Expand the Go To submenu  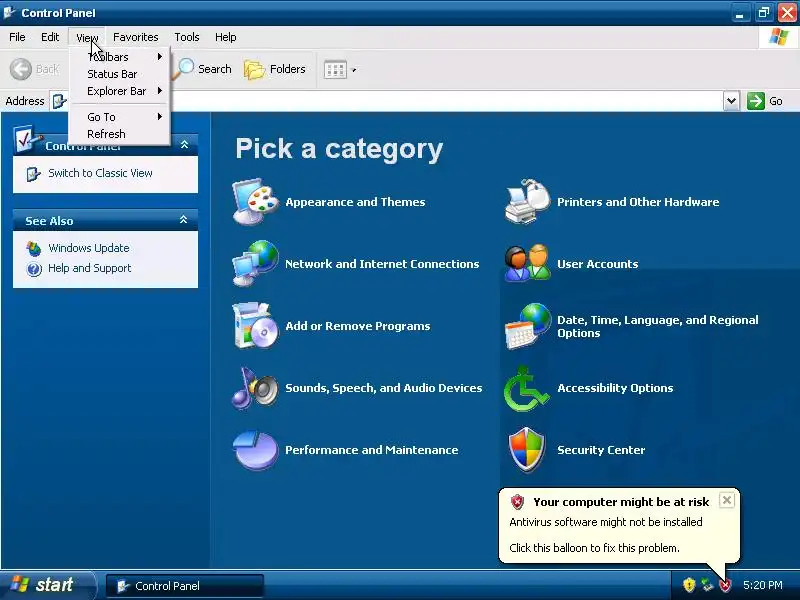point(119,117)
